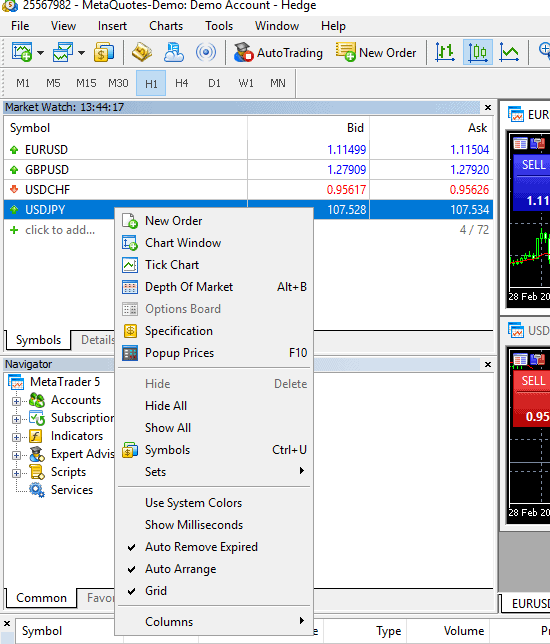Select the GBPUSD row in Market Watch
550x644 pixels.
click(249, 170)
